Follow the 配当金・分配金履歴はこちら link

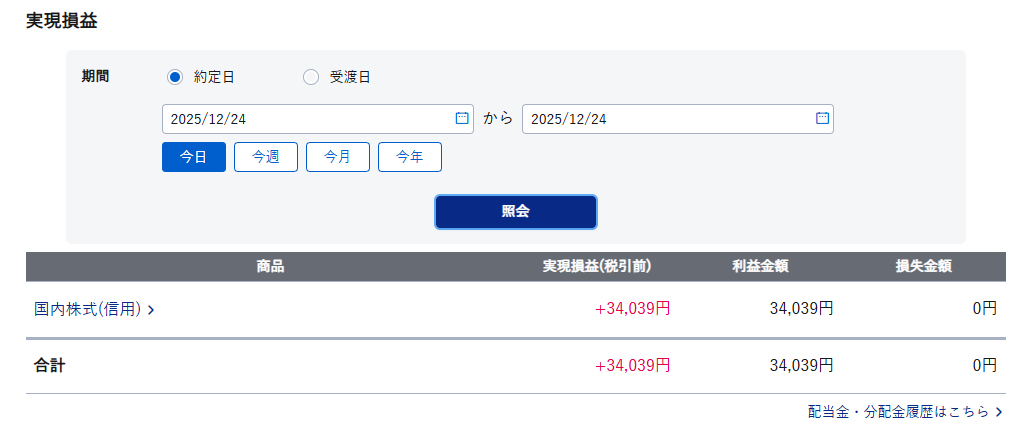pyautogui.click(x=898, y=412)
